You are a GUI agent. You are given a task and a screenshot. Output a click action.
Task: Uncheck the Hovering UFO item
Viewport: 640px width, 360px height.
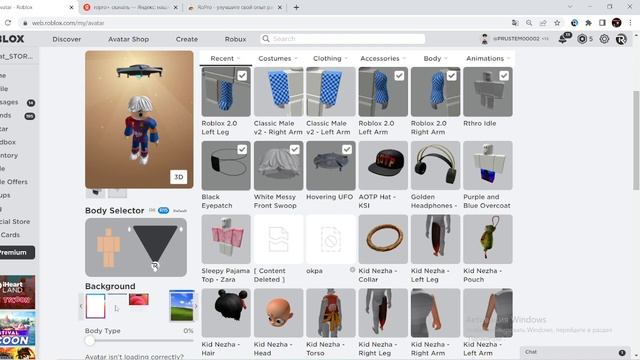point(347,149)
